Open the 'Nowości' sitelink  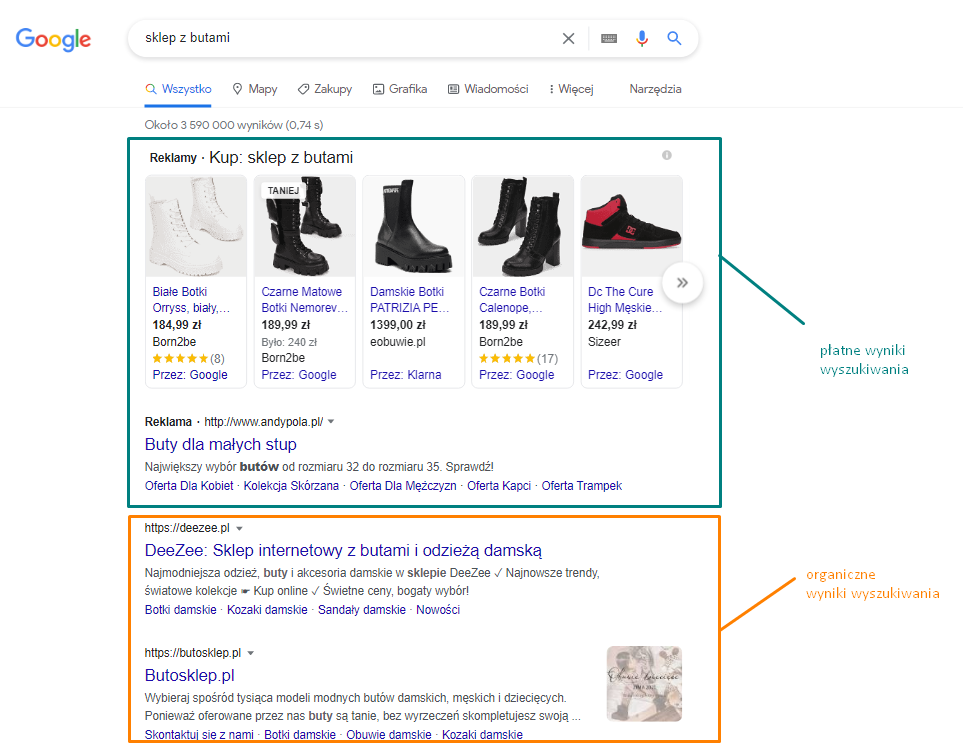click(x=438, y=610)
